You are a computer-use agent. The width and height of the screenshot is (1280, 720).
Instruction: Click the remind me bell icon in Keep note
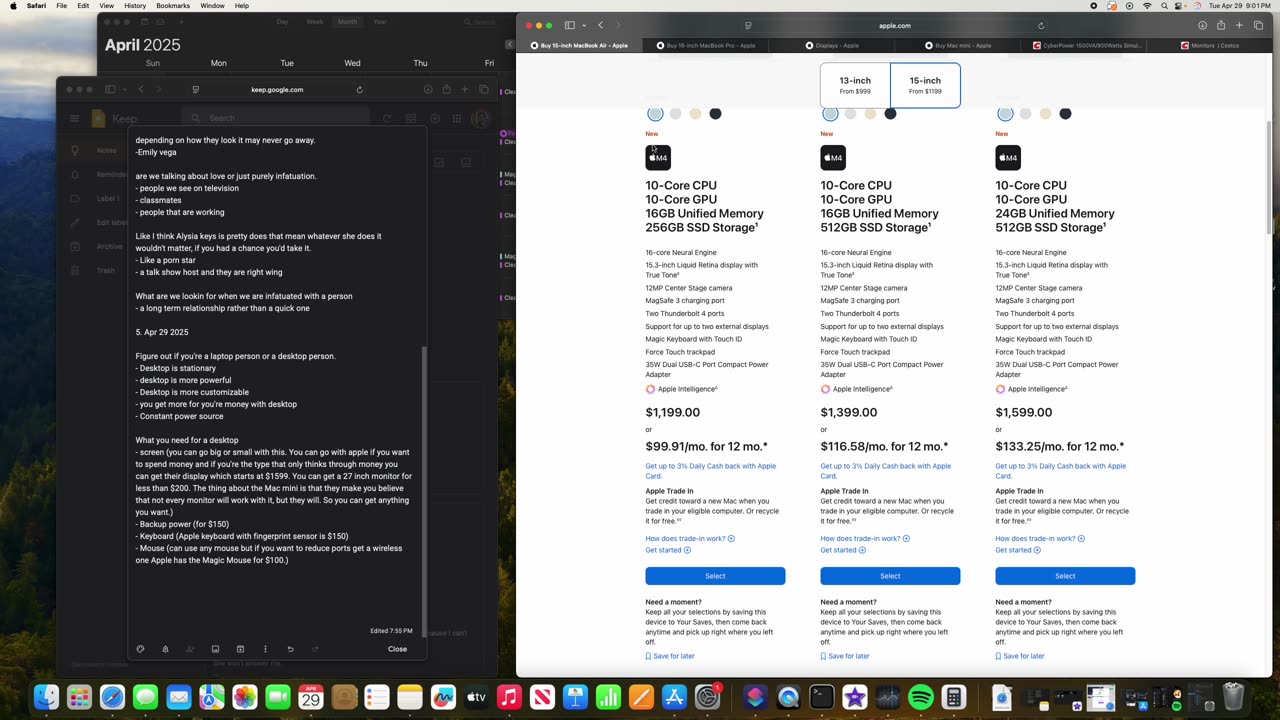(x=165, y=649)
